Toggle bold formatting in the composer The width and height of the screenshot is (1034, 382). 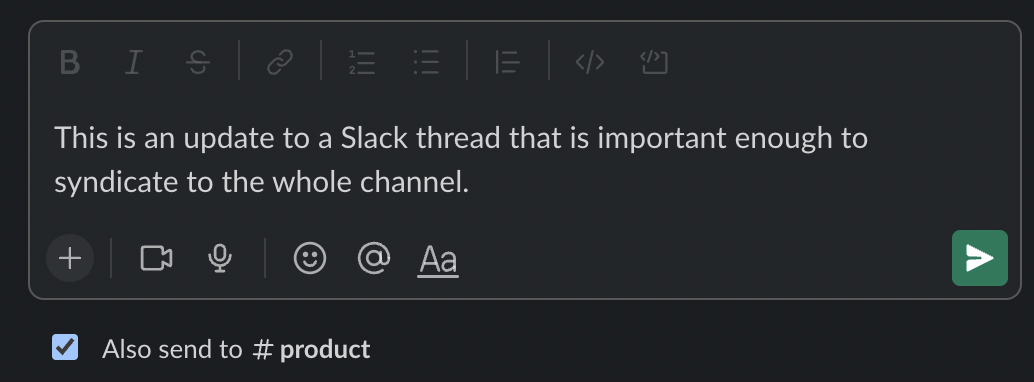click(69, 63)
